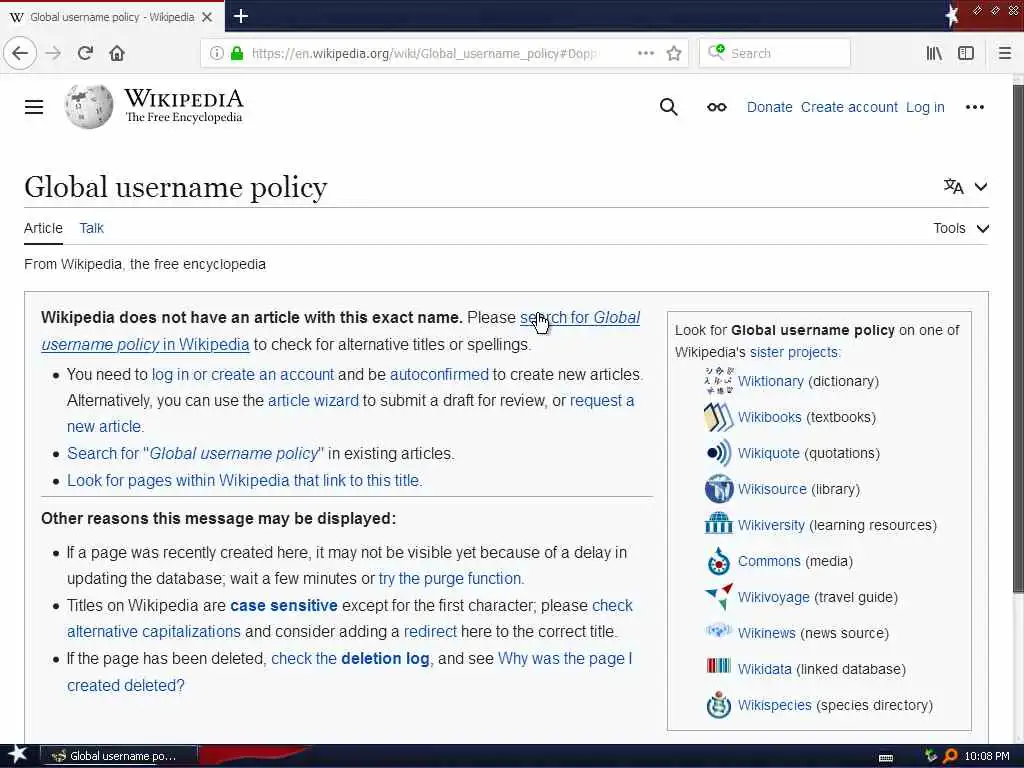Click the search engine icon in browser Search box
The height and width of the screenshot is (768, 1024).
716,52
